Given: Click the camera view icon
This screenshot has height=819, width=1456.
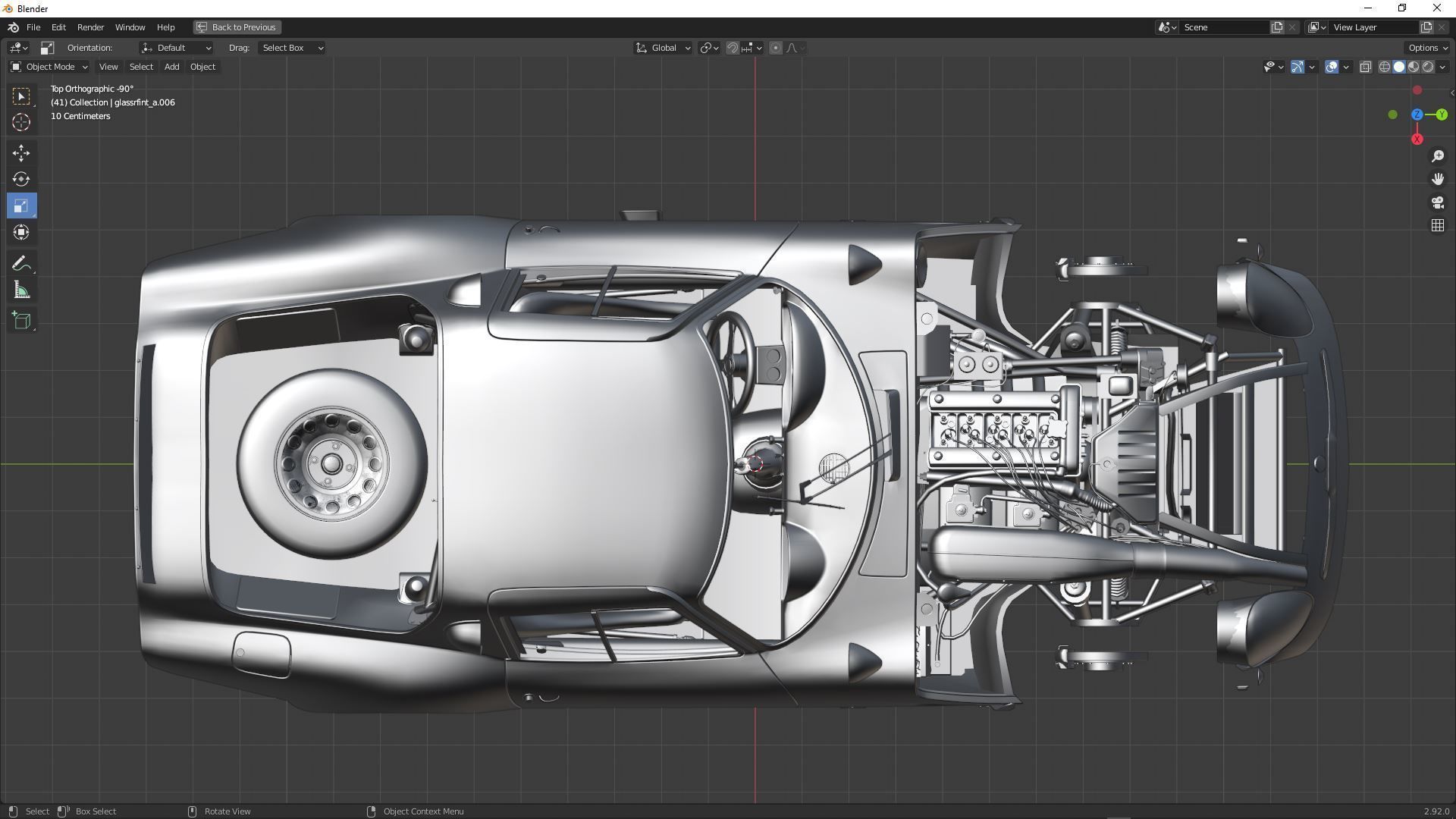Looking at the screenshot, I should 1438,202.
